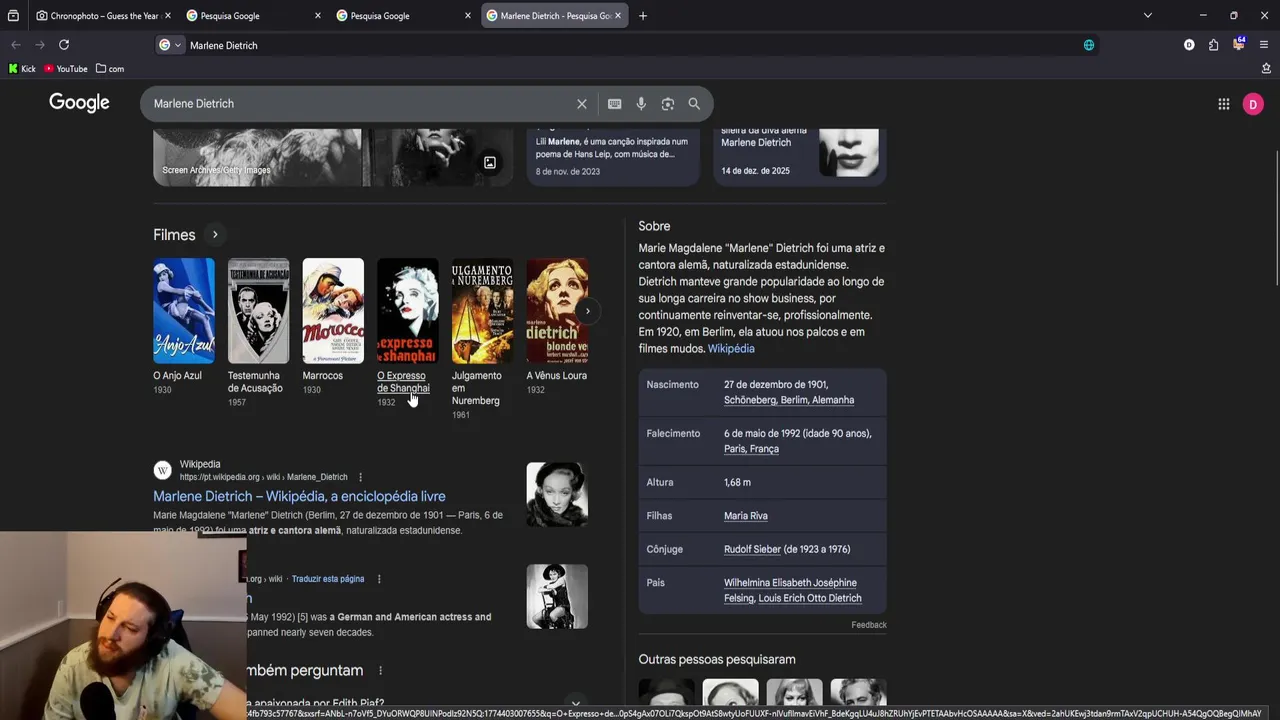Image resolution: width=1280 pixels, height=720 pixels.
Task: Click the Wikipédia link in Sobre
Action: tap(731, 349)
